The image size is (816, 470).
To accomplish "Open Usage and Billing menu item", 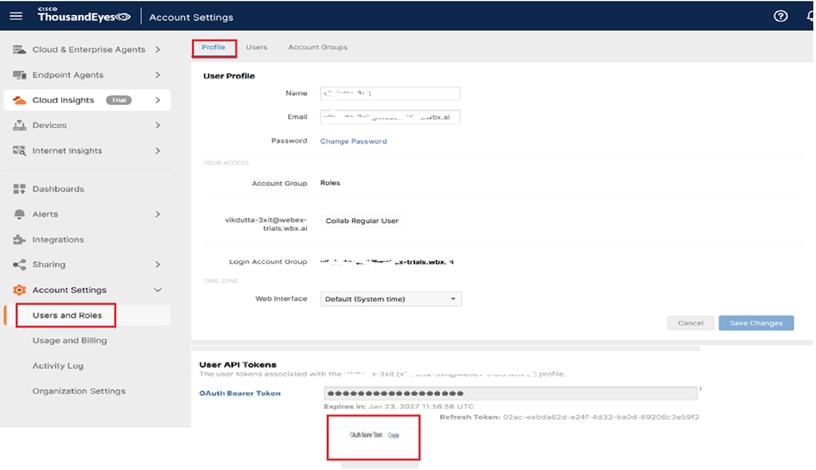I will (x=70, y=340).
